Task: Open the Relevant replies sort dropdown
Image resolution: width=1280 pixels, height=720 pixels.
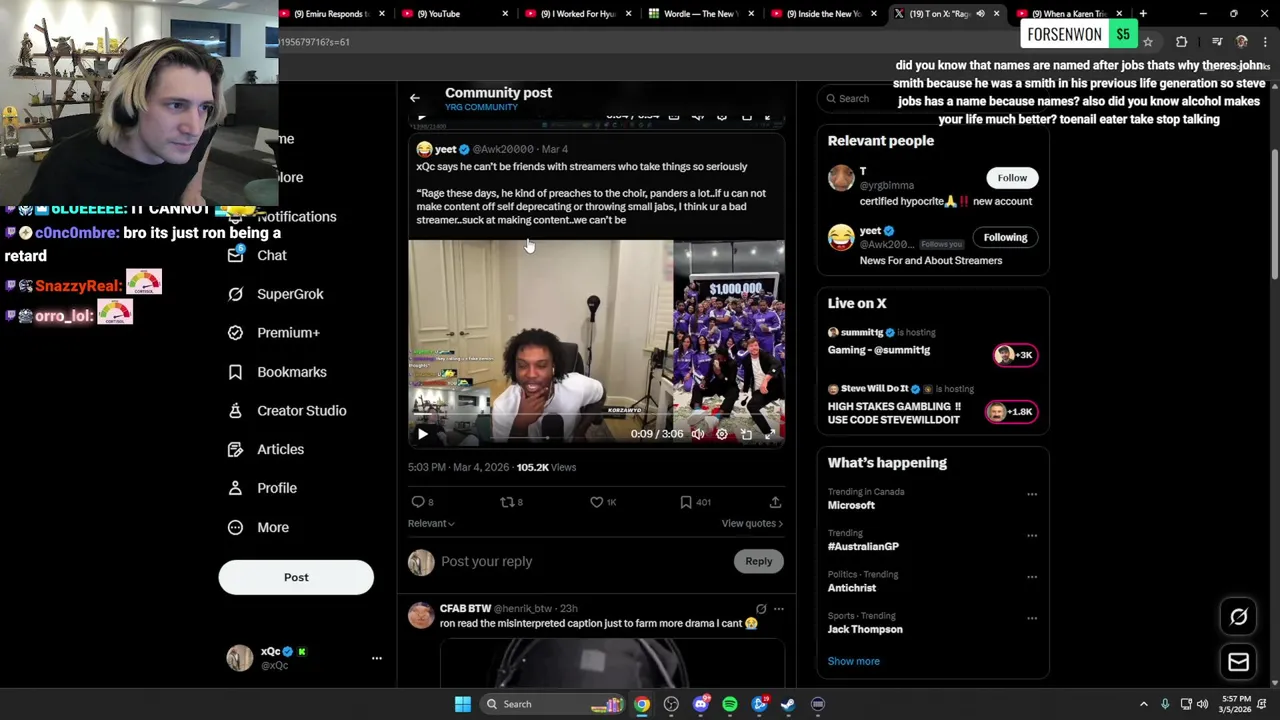Action: coord(431,523)
